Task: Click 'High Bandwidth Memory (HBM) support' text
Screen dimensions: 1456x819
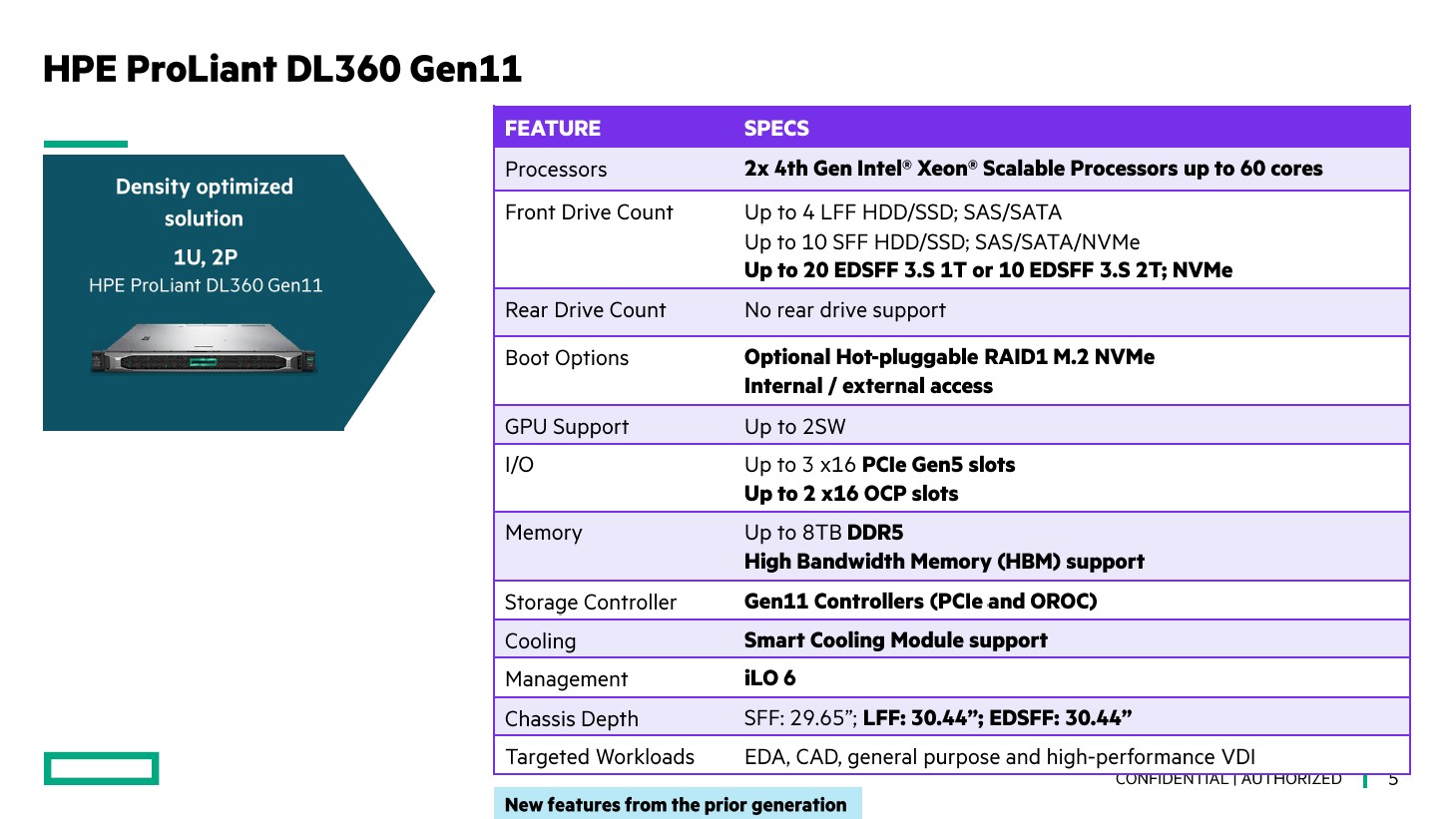Action: [x=944, y=562]
